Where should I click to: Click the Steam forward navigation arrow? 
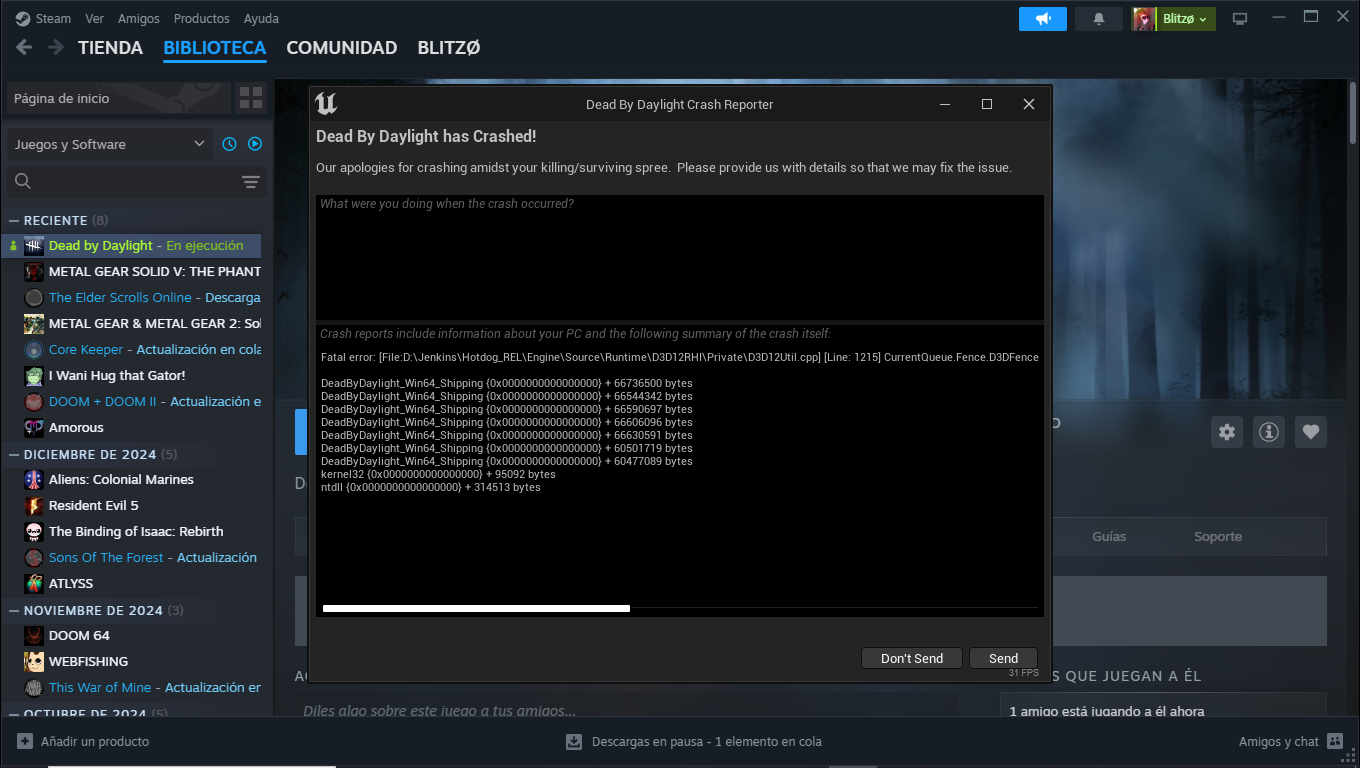point(56,47)
